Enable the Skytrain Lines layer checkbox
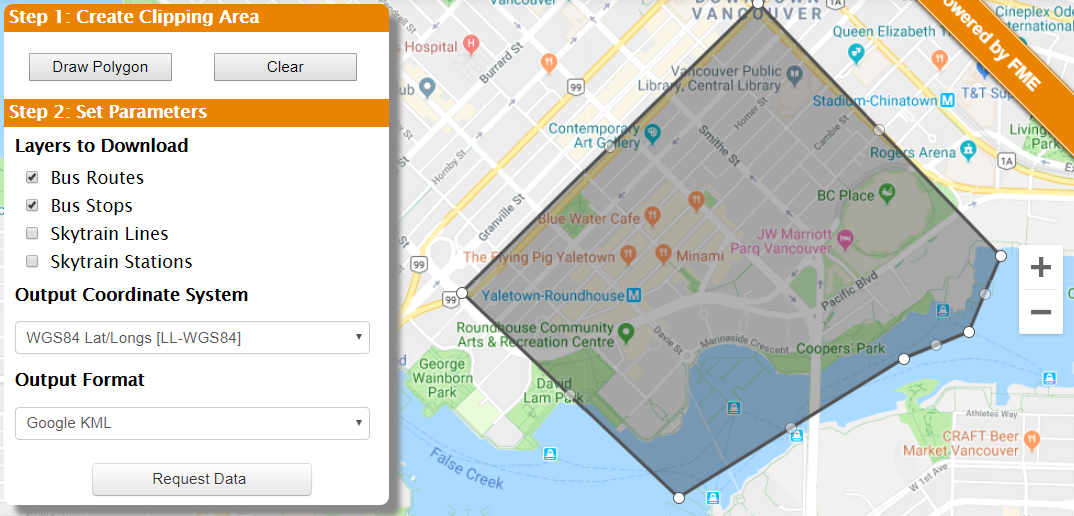Image resolution: width=1074 pixels, height=516 pixels. pyautogui.click(x=32, y=234)
